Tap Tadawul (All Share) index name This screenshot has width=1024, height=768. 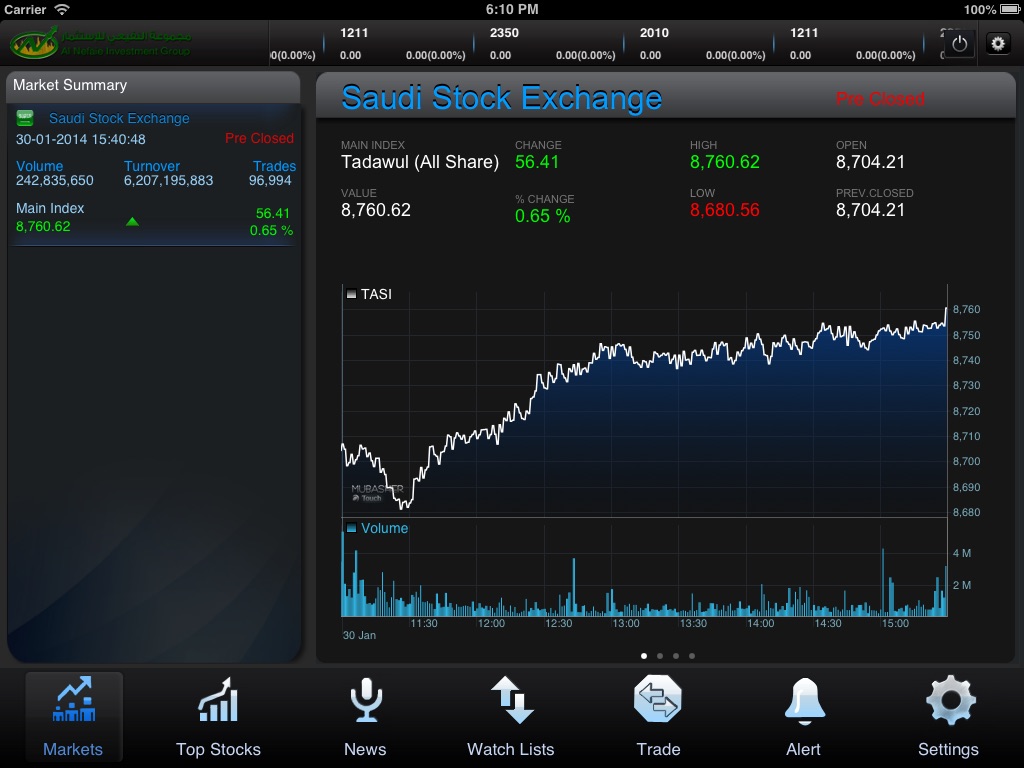[x=420, y=162]
